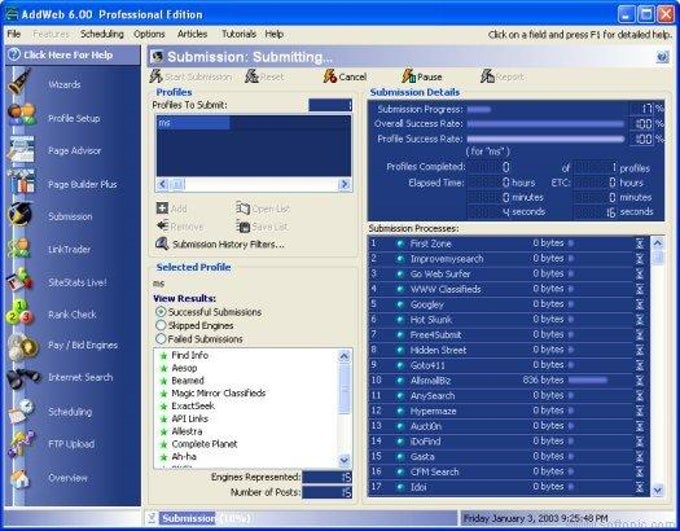Image resolution: width=680 pixels, height=531 pixels.
Task: Click the Save List icon
Action: (x=243, y=226)
